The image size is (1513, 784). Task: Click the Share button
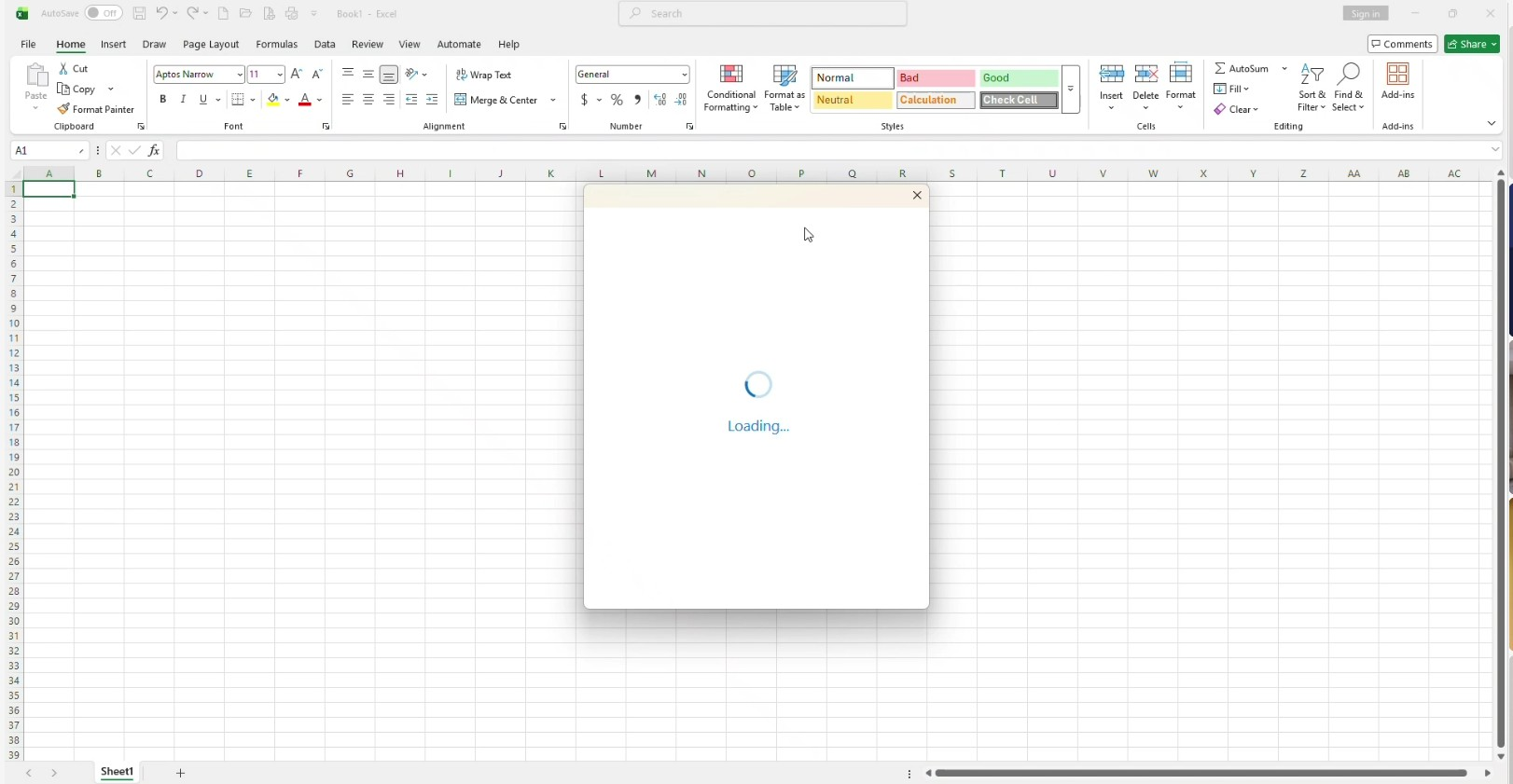click(1472, 44)
